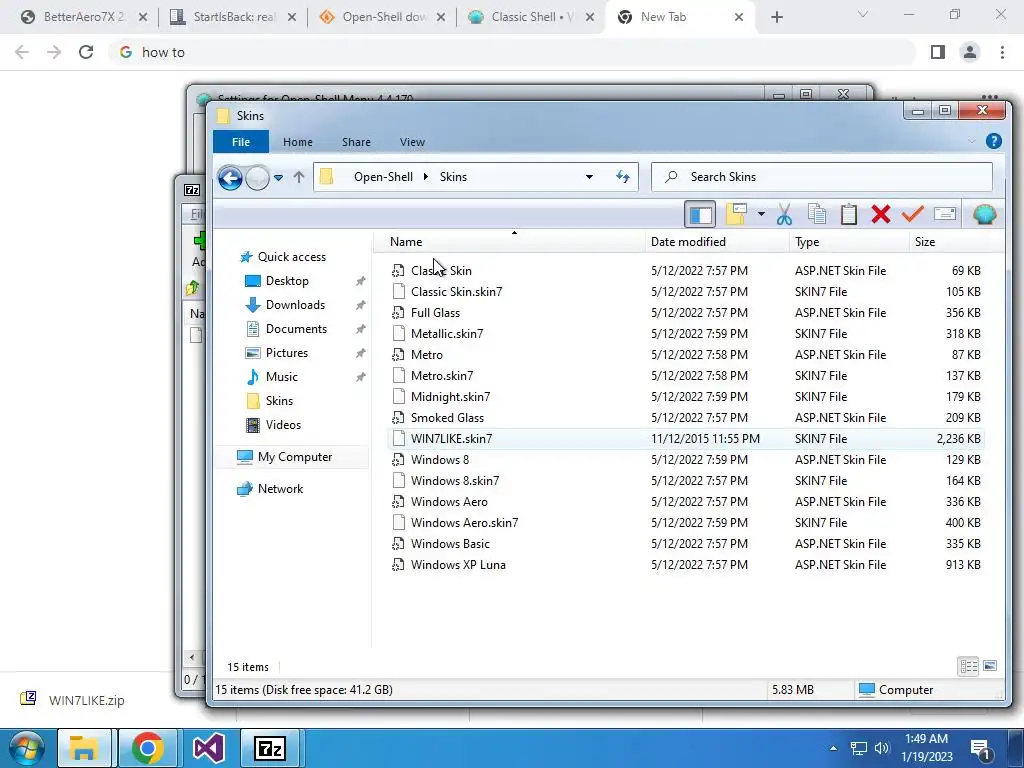Select Videos in the navigation pane
The width and height of the screenshot is (1024, 768).
283,425
